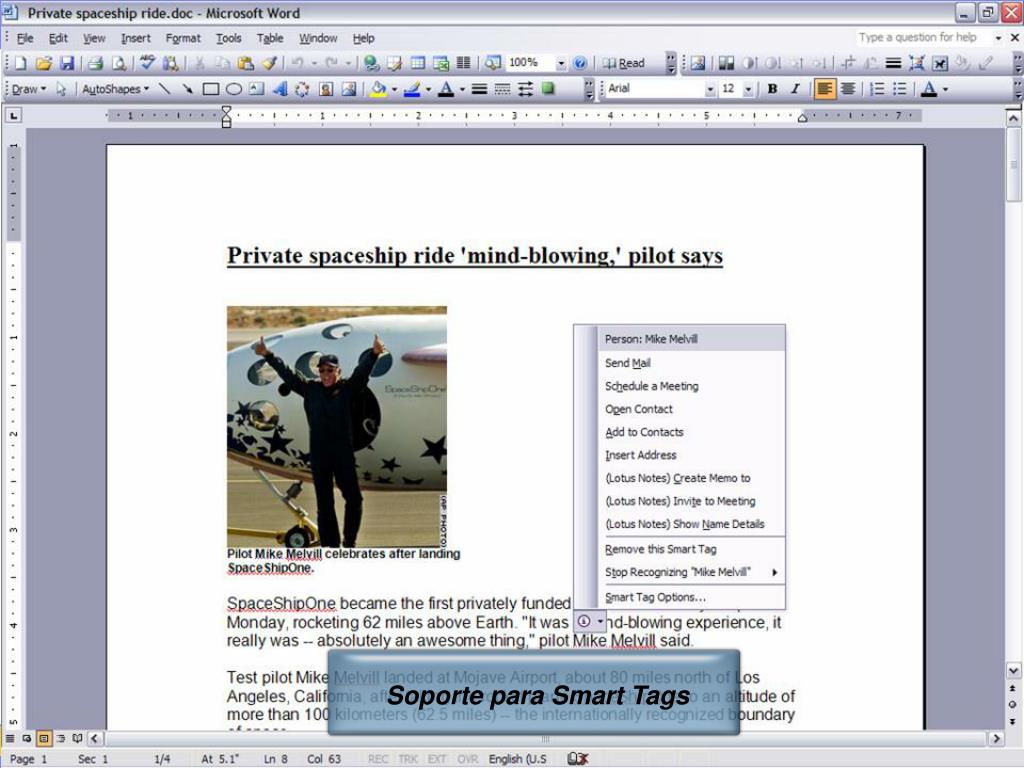The image size is (1024, 768).
Task: Click the Line Color brush swatch
Action: 412,89
